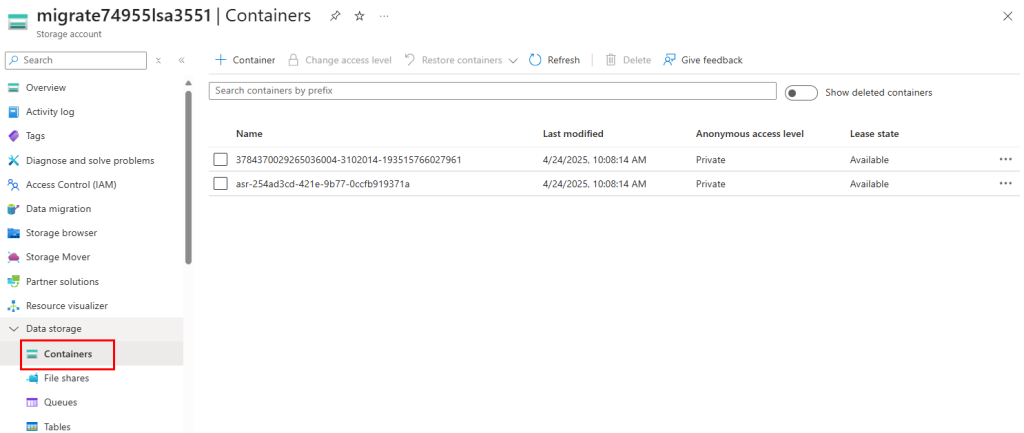Click Available cell in 3784370029265036004 row
This screenshot has width=1024, height=433.
(x=869, y=160)
